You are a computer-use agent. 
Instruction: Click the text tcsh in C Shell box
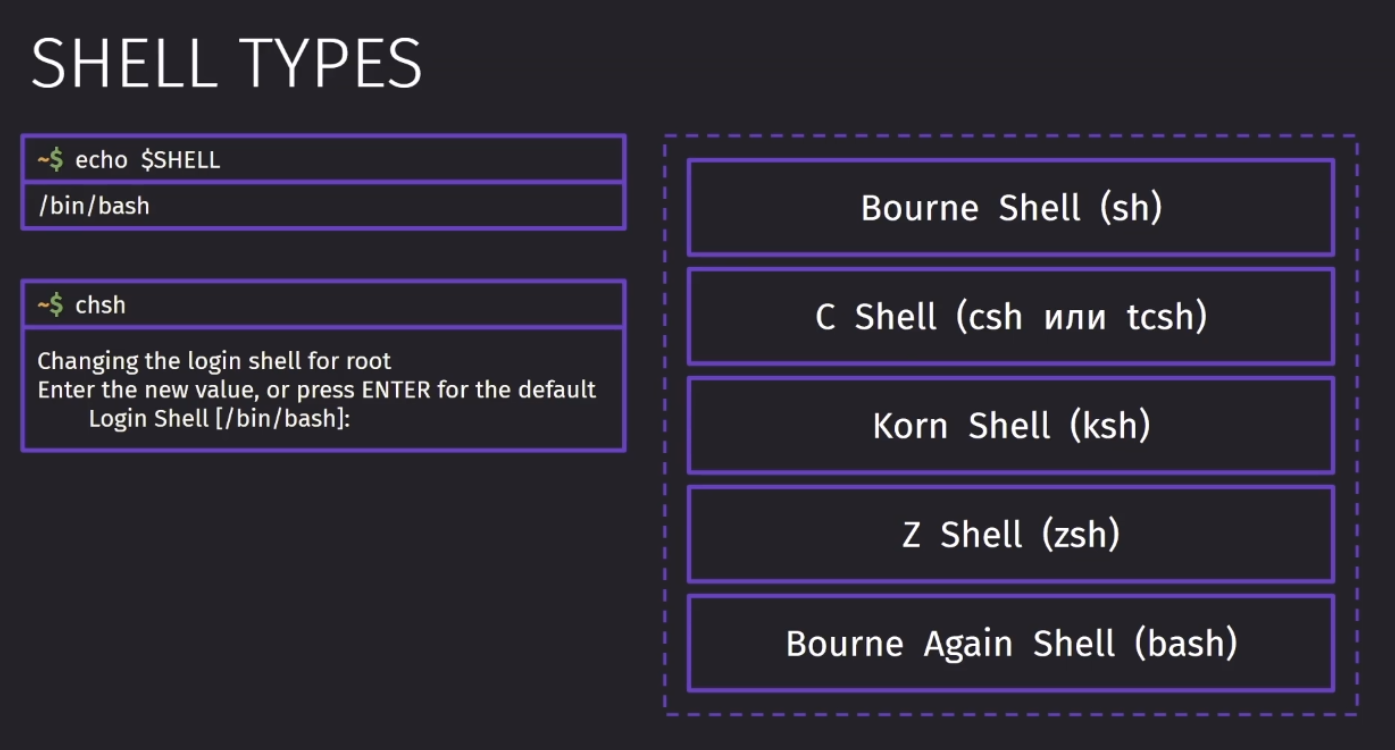(x=1160, y=317)
